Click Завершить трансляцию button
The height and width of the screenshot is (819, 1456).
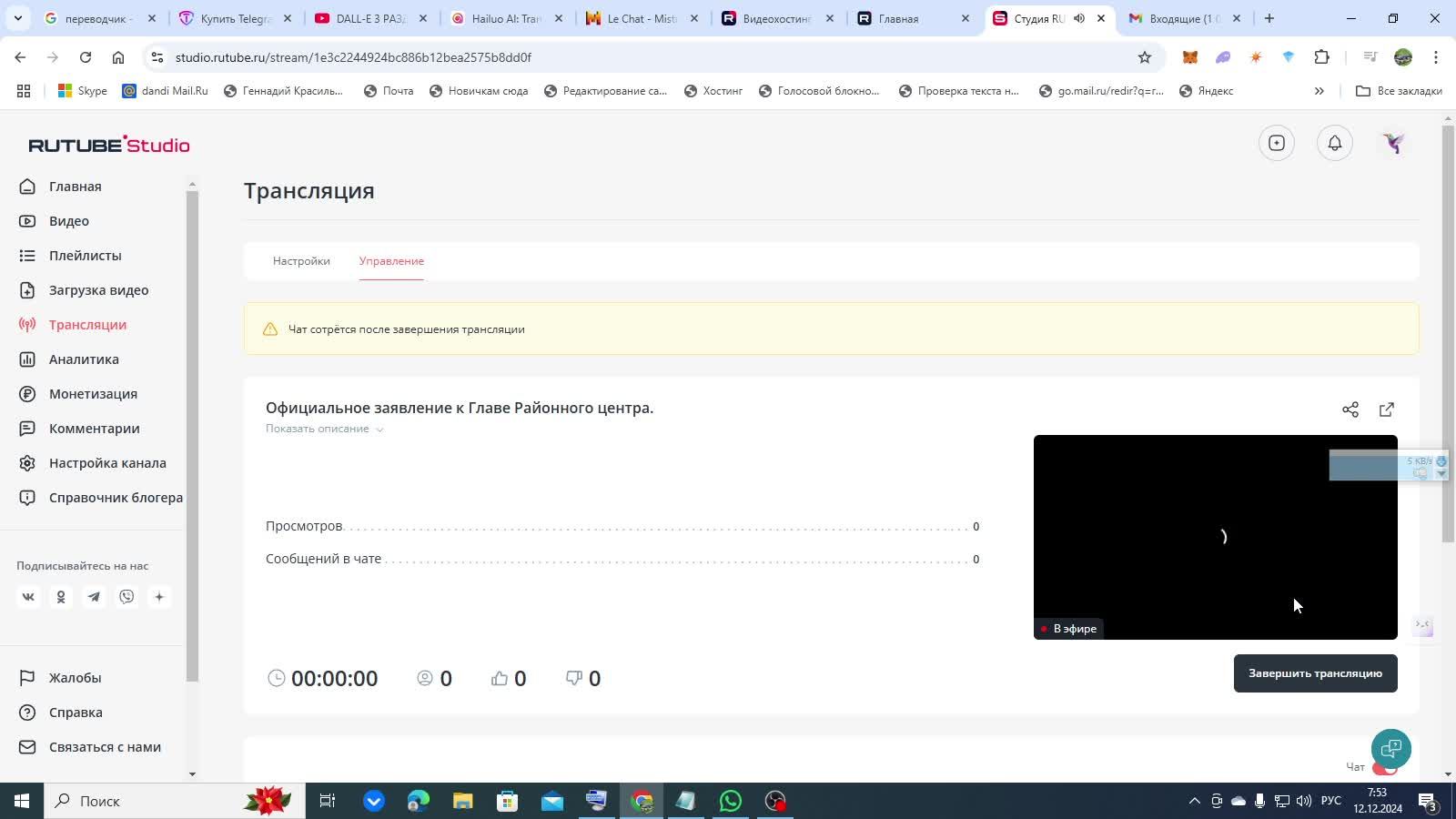(x=1316, y=673)
